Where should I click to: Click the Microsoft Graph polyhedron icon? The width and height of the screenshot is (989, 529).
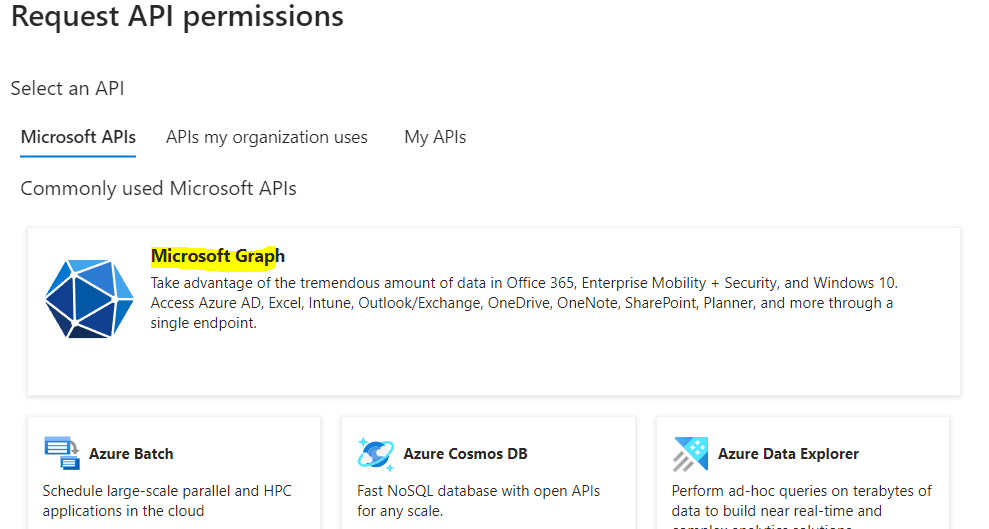click(x=89, y=299)
